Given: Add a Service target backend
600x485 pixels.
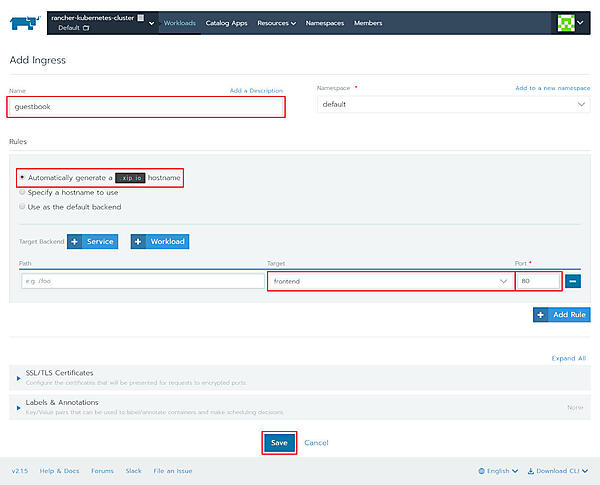Looking at the screenshot, I should tap(92, 241).
